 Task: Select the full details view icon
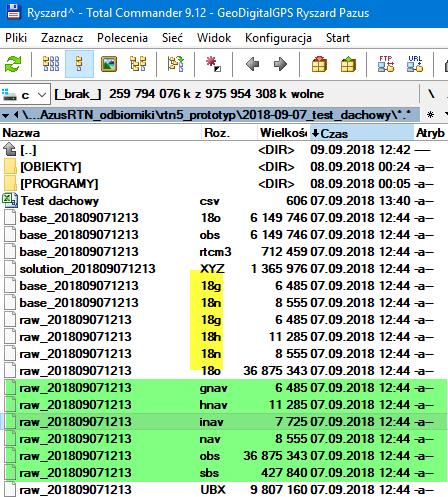pos(79,64)
